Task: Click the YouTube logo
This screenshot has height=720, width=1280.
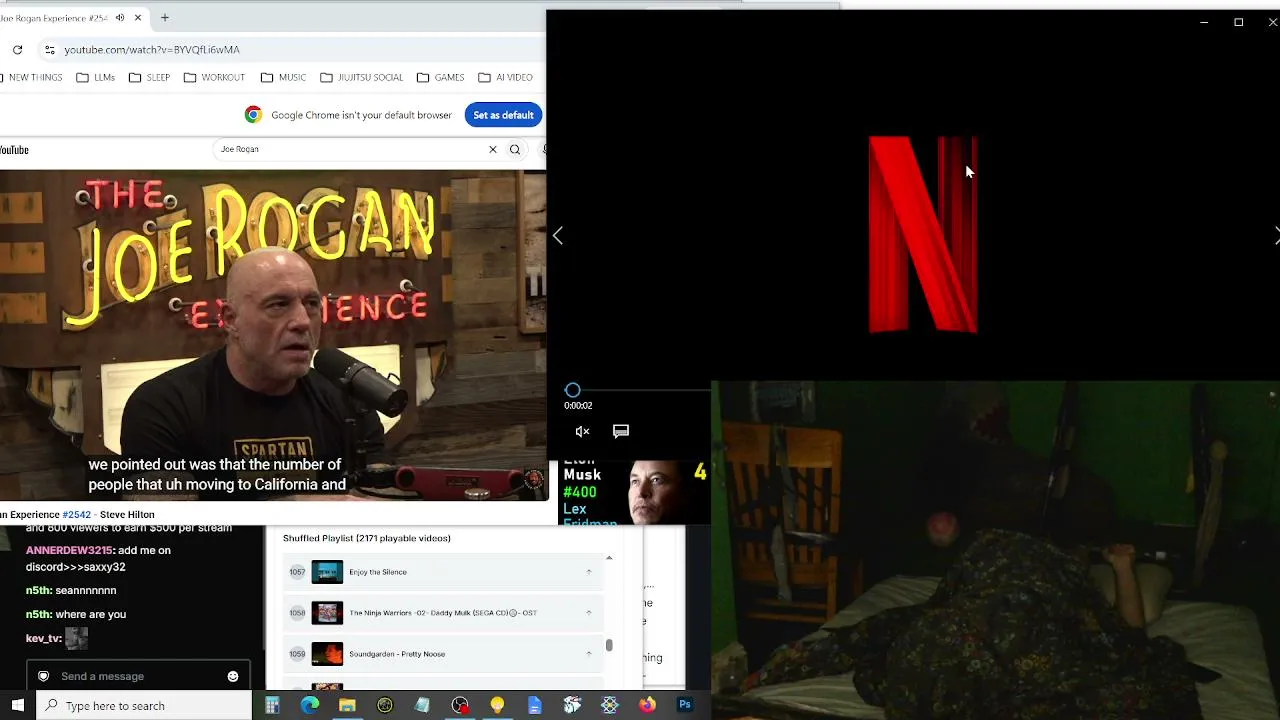Action: pos(14,150)
